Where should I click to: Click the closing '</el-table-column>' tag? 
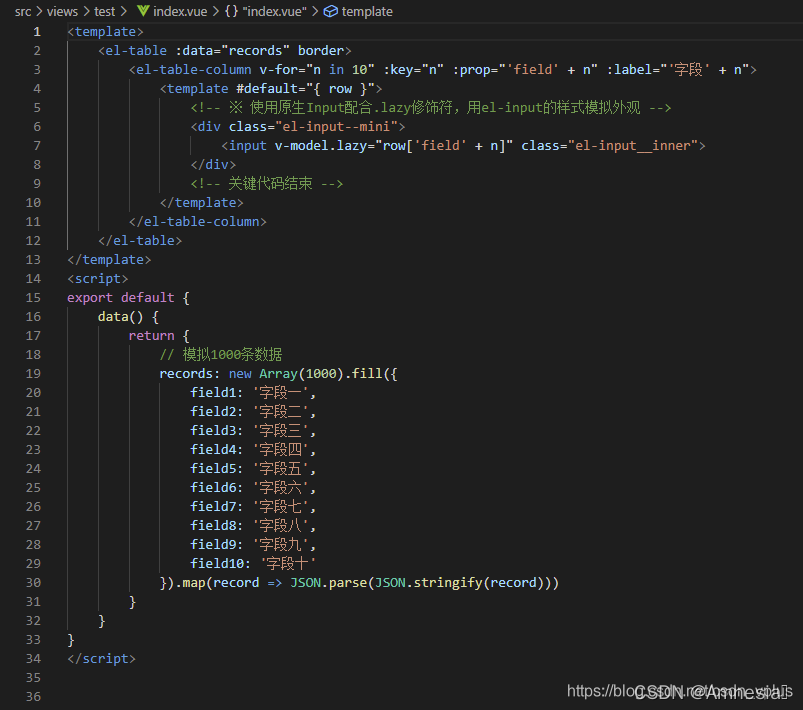click(x=198, y=222)
